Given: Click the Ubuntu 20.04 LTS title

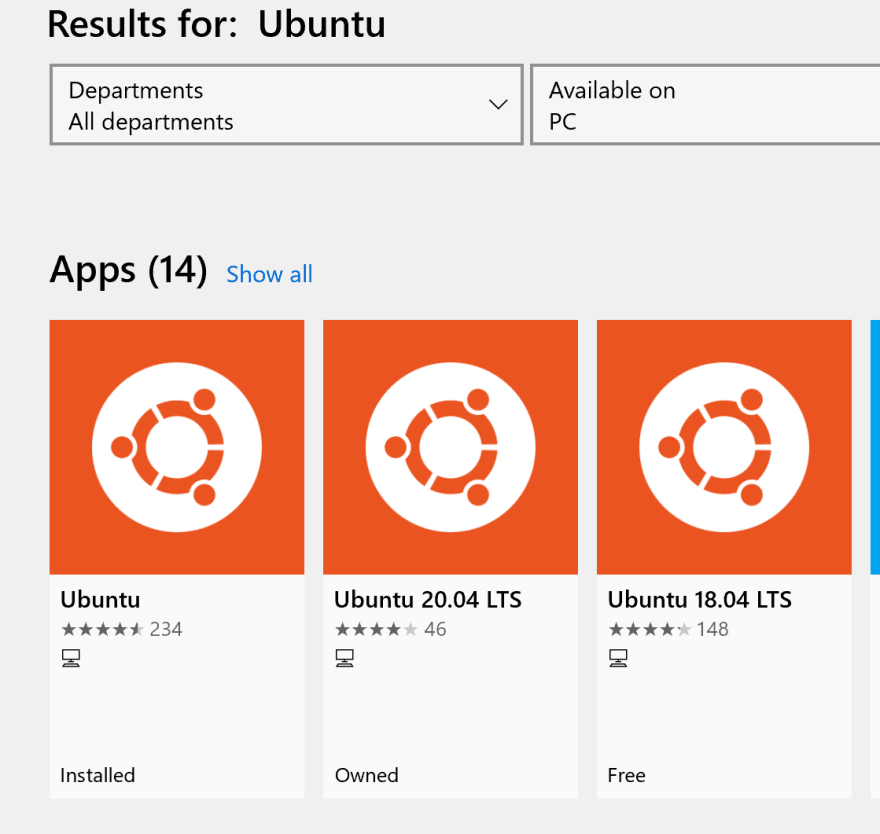Looking at the screenshot, I should 428,599.
